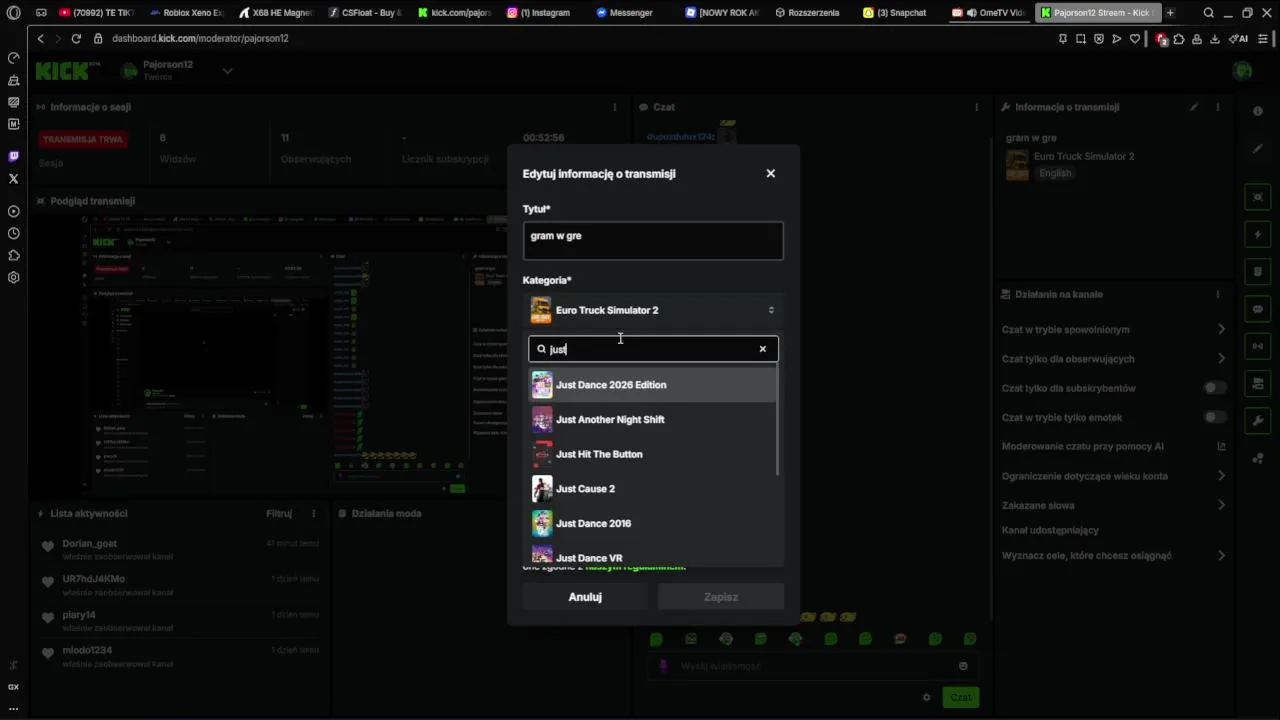Image resolution: width=1280 pixels, height=720 pixels.
Task: Open Czat panel three-dot menu
Action: click(976, 107)
